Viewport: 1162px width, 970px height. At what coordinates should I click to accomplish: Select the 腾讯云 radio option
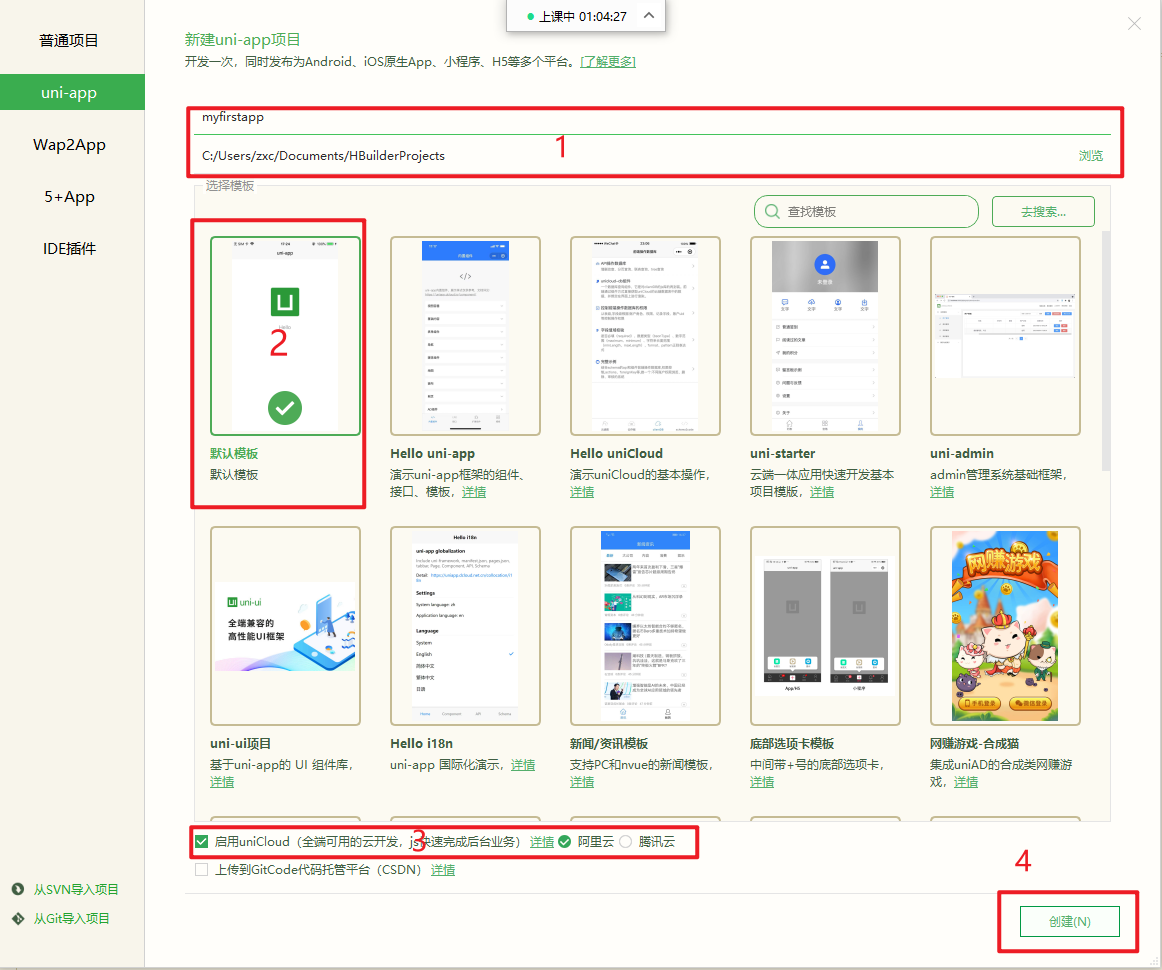click(x=625, y=842)
